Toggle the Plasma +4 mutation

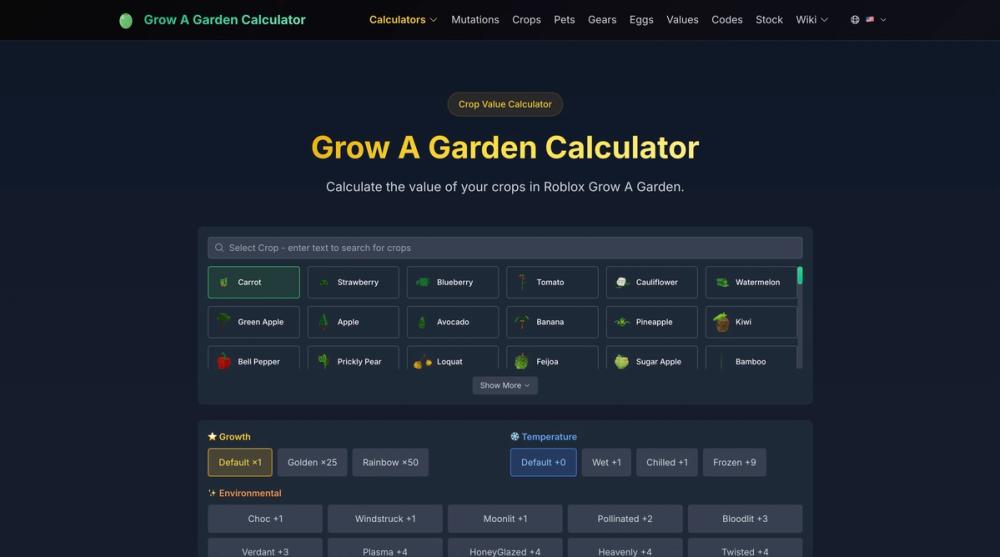(x=385, y=548)
